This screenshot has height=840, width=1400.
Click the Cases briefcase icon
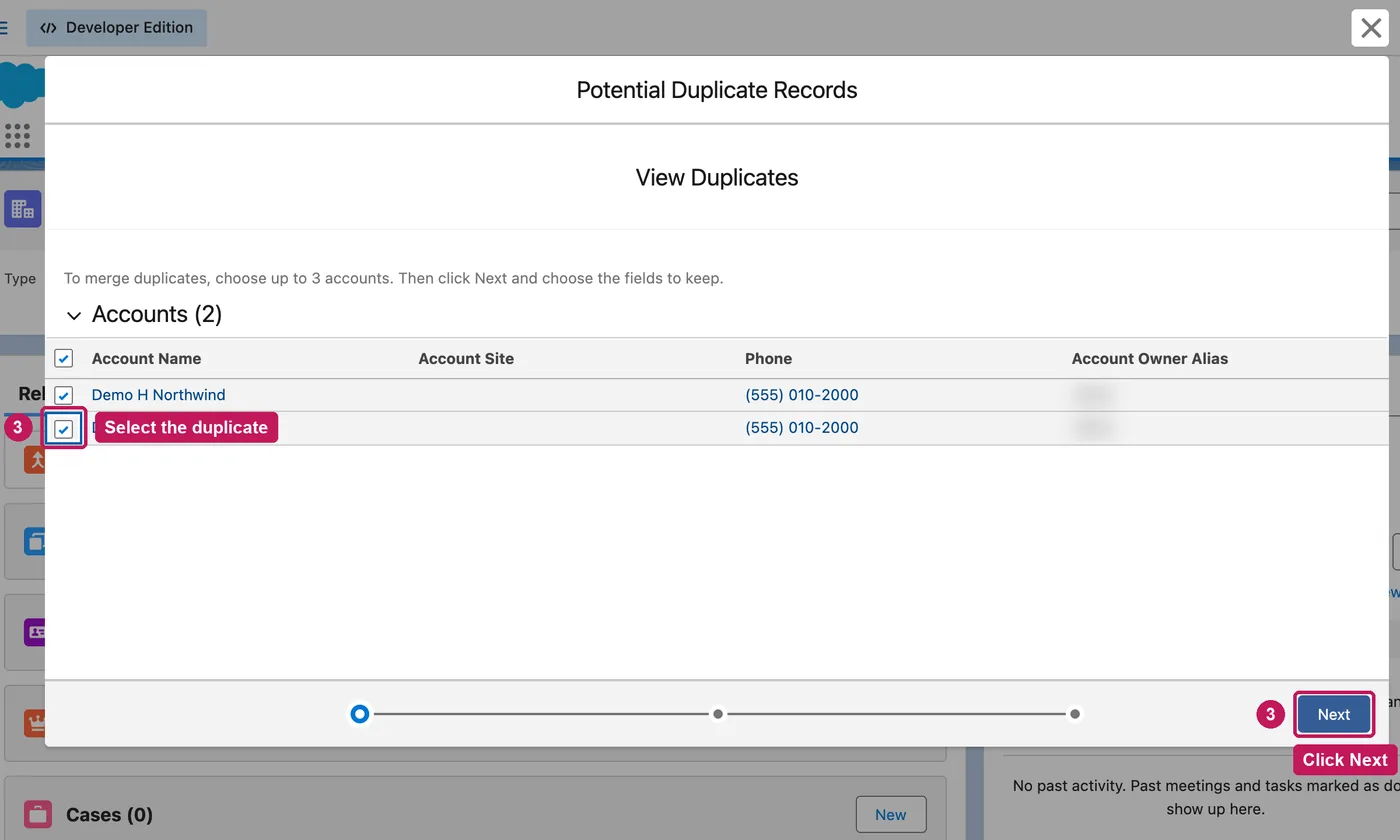38,814
